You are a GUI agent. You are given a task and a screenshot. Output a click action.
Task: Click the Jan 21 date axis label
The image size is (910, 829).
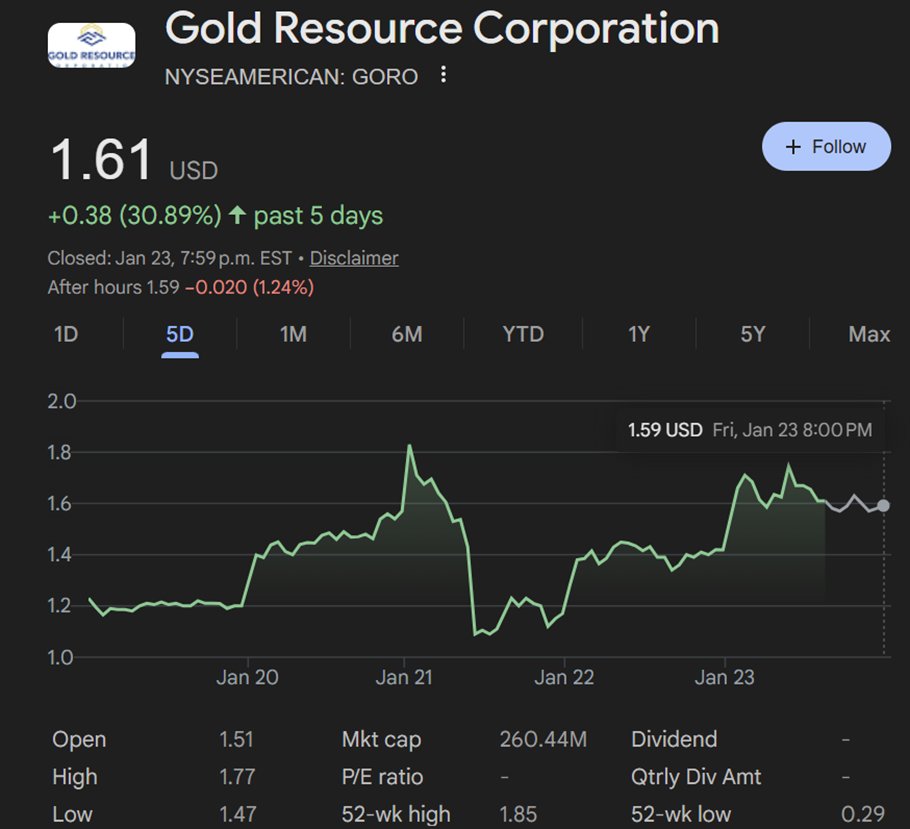coord(404,677)
